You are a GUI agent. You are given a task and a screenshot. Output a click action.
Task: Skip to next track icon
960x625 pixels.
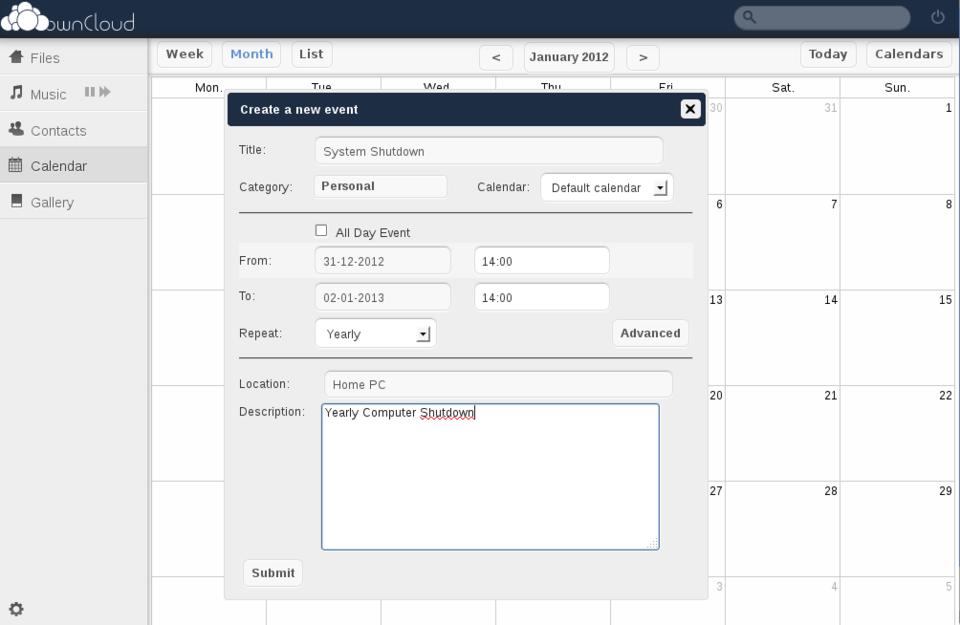coord(105,92)
